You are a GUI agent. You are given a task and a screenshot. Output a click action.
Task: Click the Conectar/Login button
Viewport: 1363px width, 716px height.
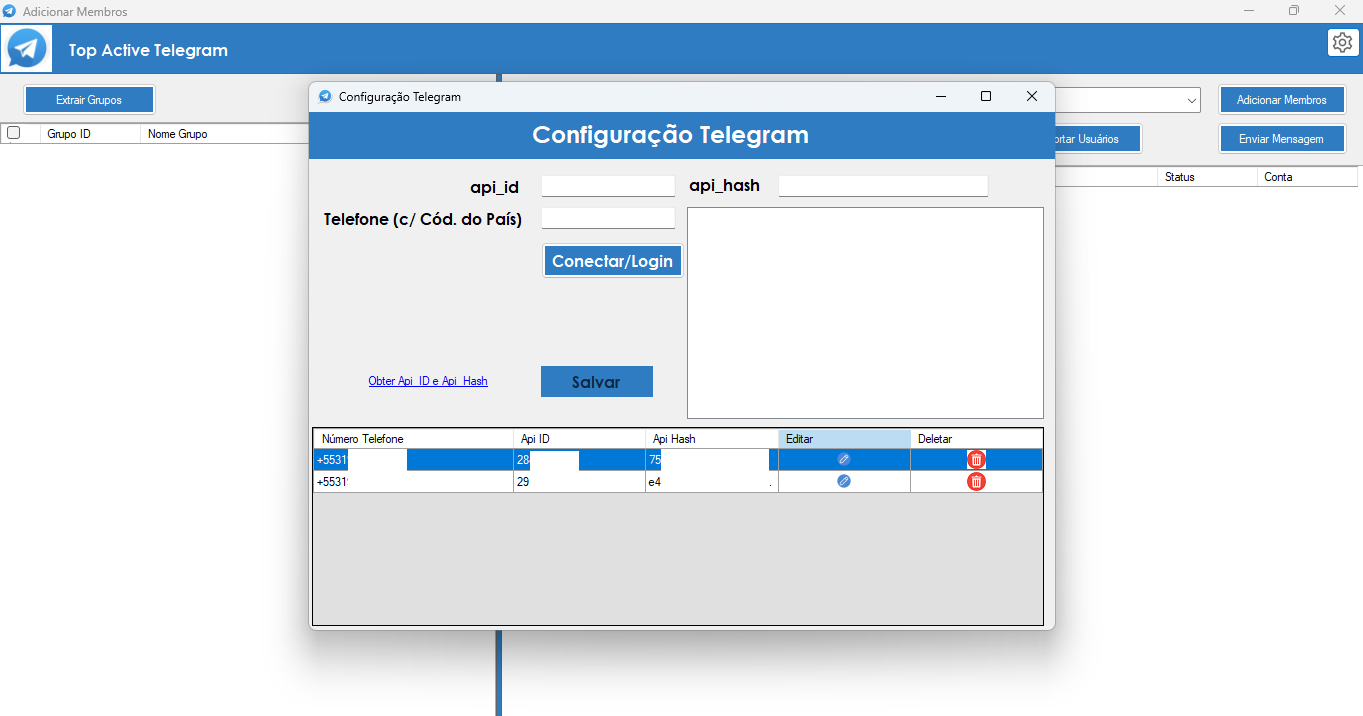click(613, 261)
